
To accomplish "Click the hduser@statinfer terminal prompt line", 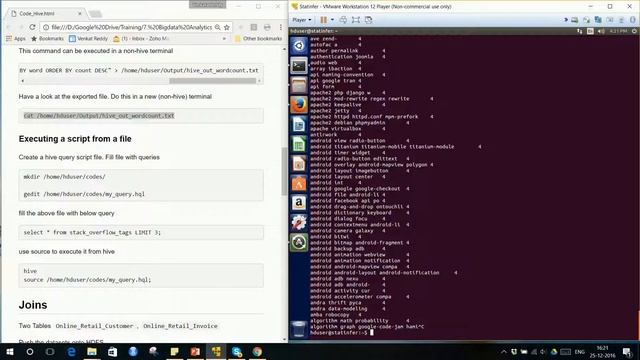I will pyautogui.click(x=341, y=333).
